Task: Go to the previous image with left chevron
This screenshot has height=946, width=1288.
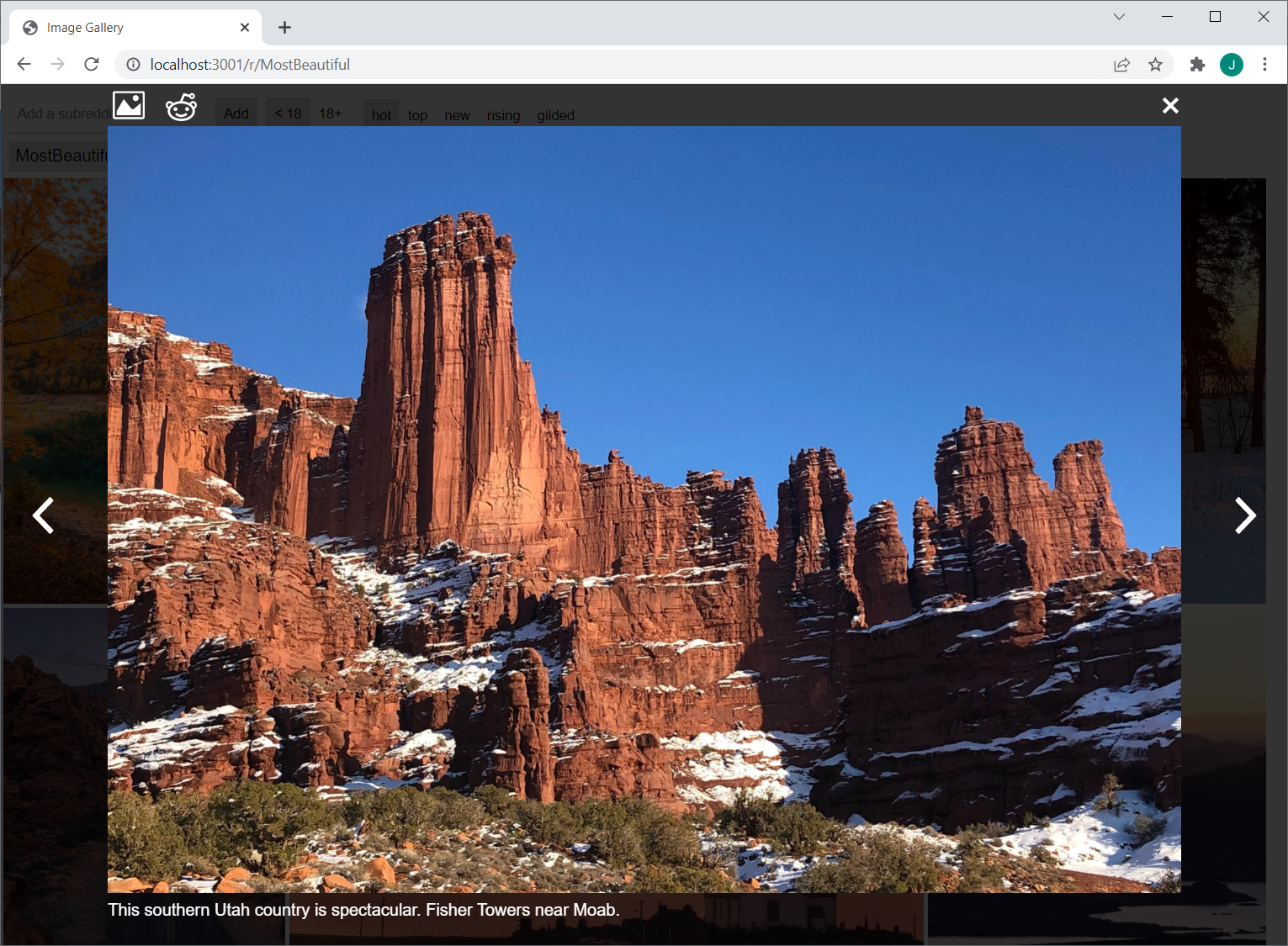Action: [x=43, y=515]
